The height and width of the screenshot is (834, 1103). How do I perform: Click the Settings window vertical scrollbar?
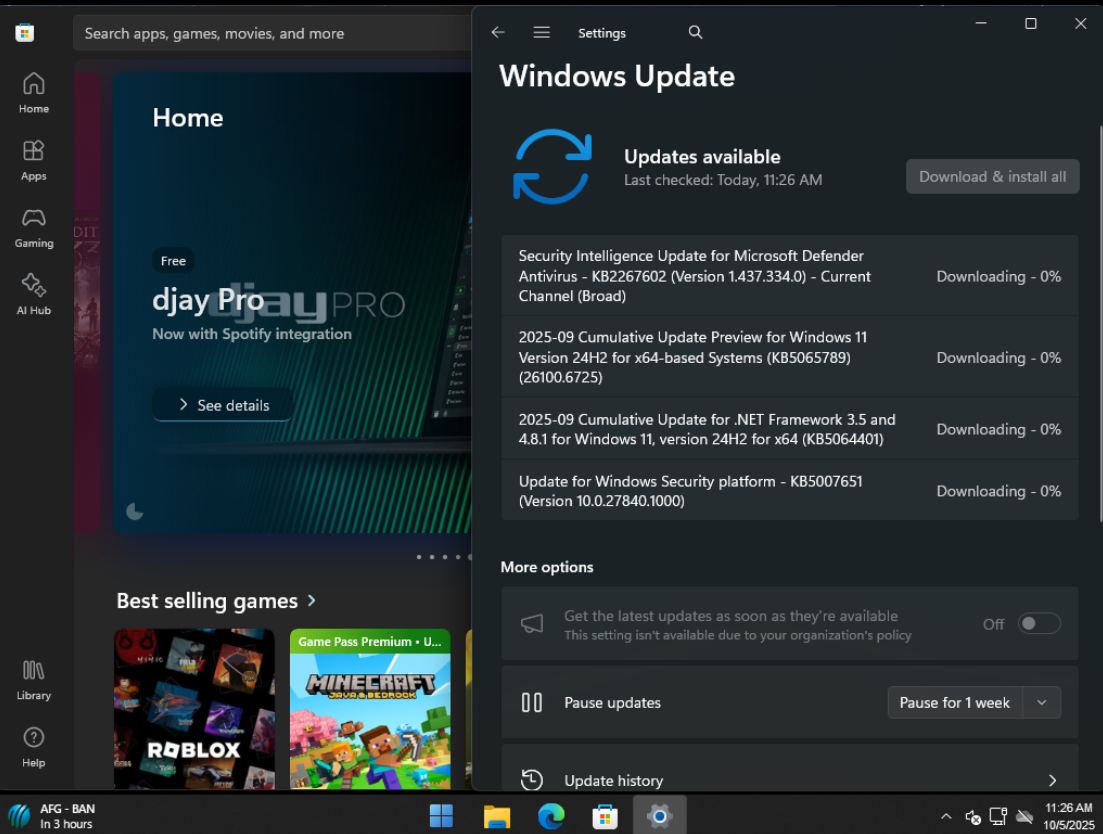[x=1100, y=323]
